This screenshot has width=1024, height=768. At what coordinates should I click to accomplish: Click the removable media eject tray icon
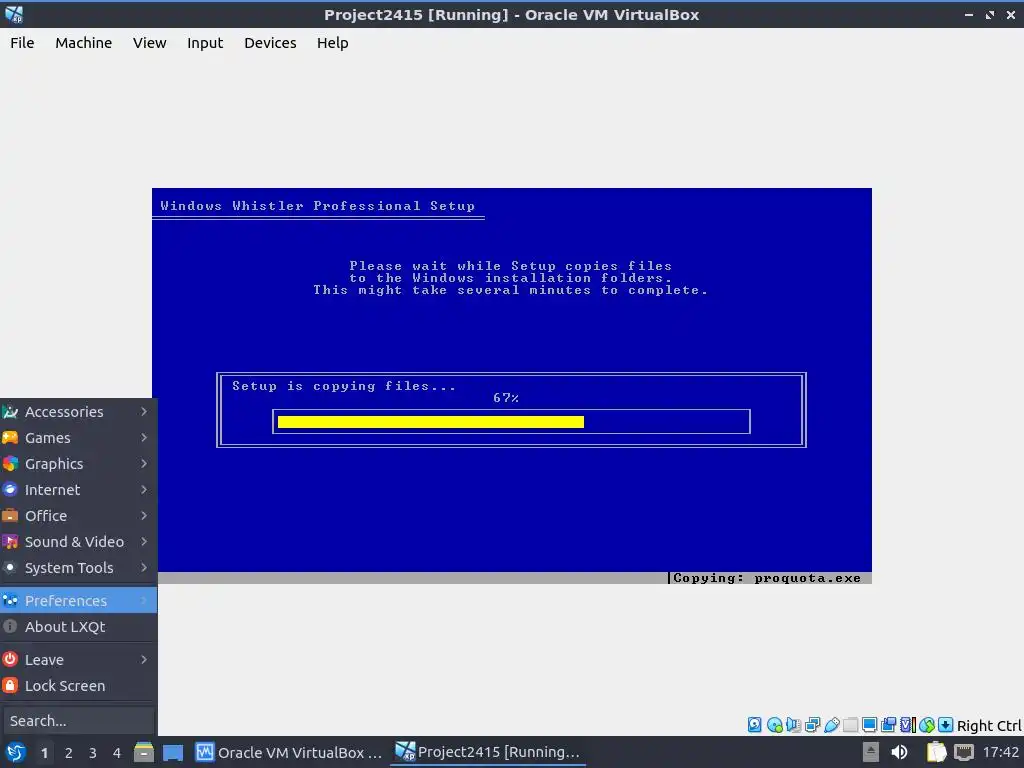pyautogui.click(x=871, y=752)
